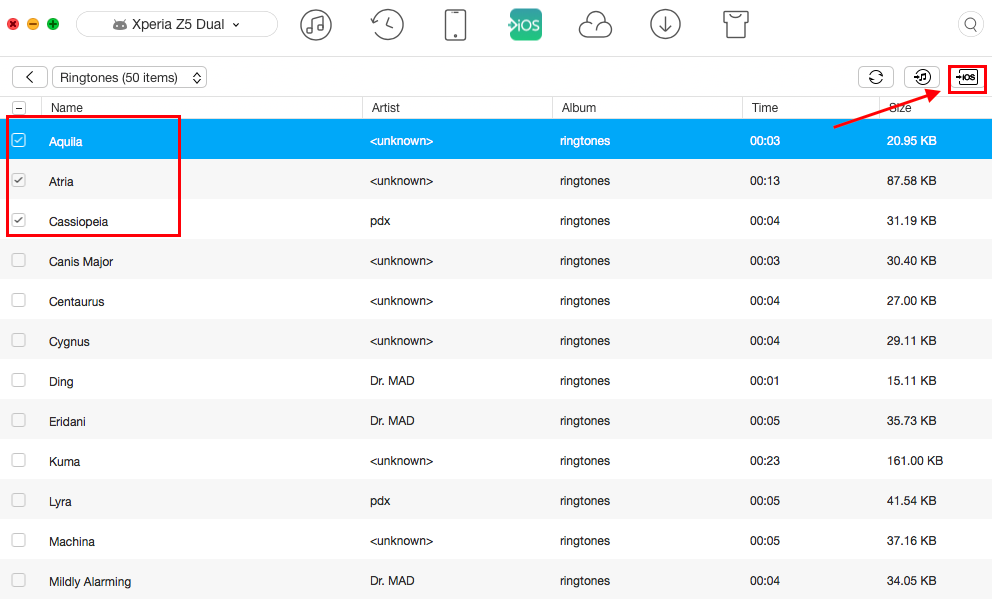Viewport: 992px width, 611px height.
Task: Click the 41.54 KB size of Lyra
Action: 911,501
